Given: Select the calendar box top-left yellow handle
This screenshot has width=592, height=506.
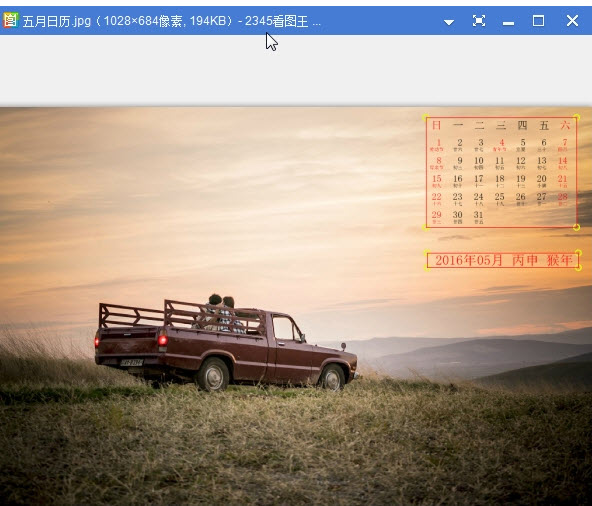Looking at the screenshot, I should pos(426,117).
